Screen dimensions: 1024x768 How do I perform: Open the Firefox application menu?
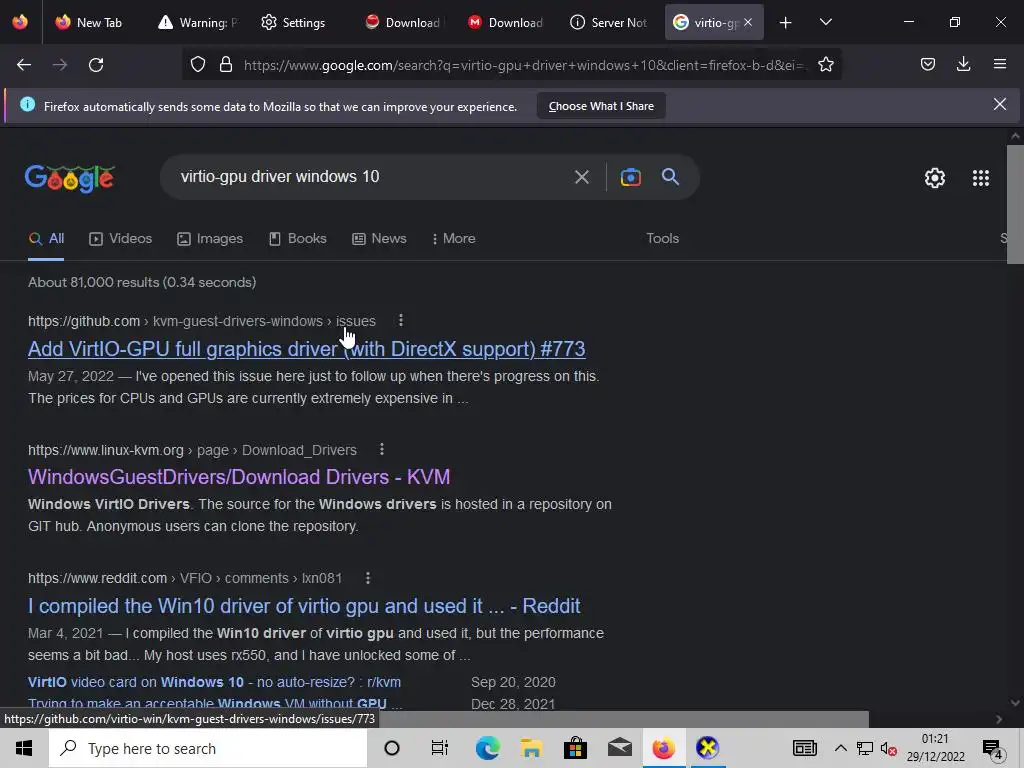coord(999,65)
